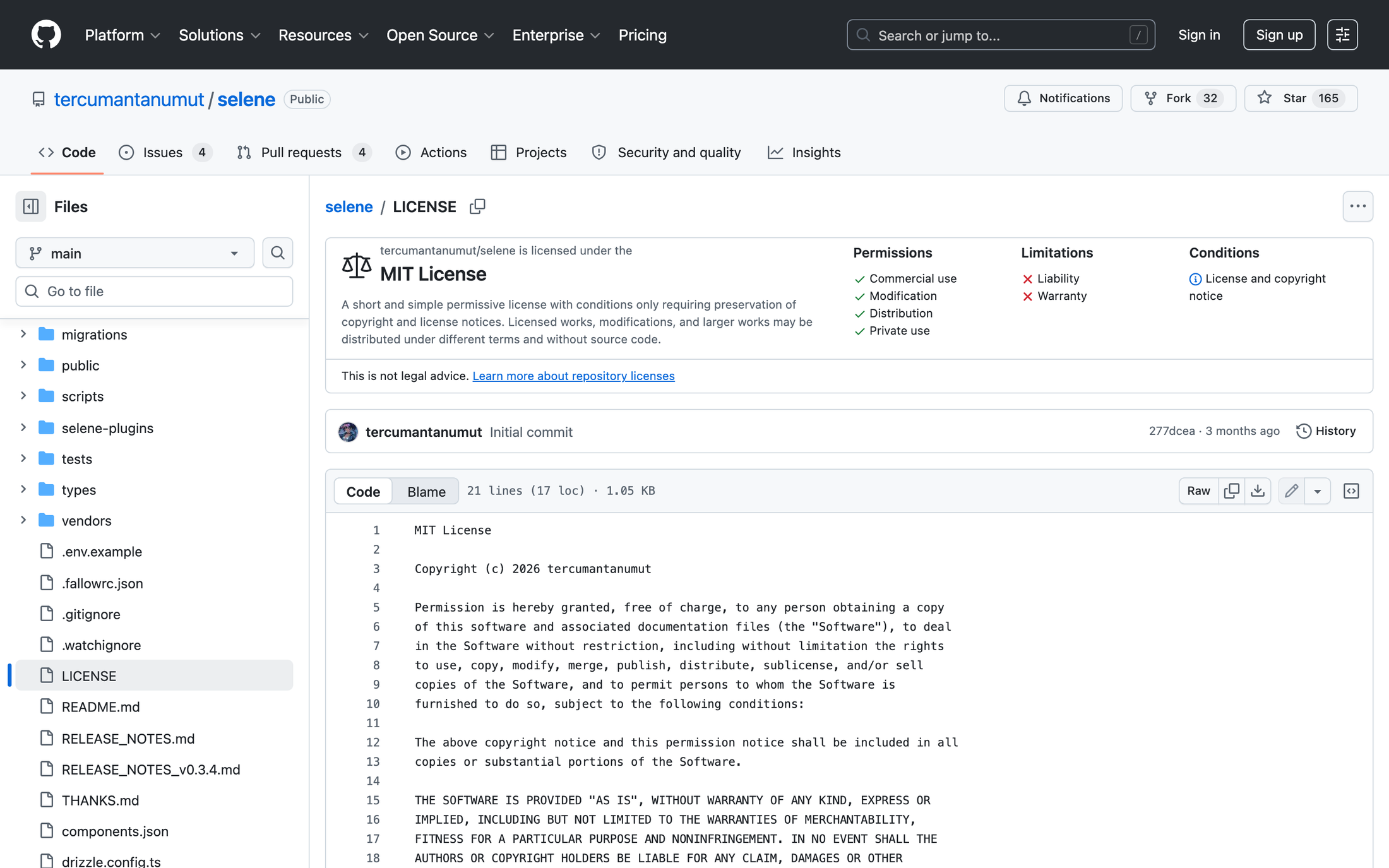Expand the scripts folder
Image resolution: width=1389 pixels, height=868 pixels.
23,396
